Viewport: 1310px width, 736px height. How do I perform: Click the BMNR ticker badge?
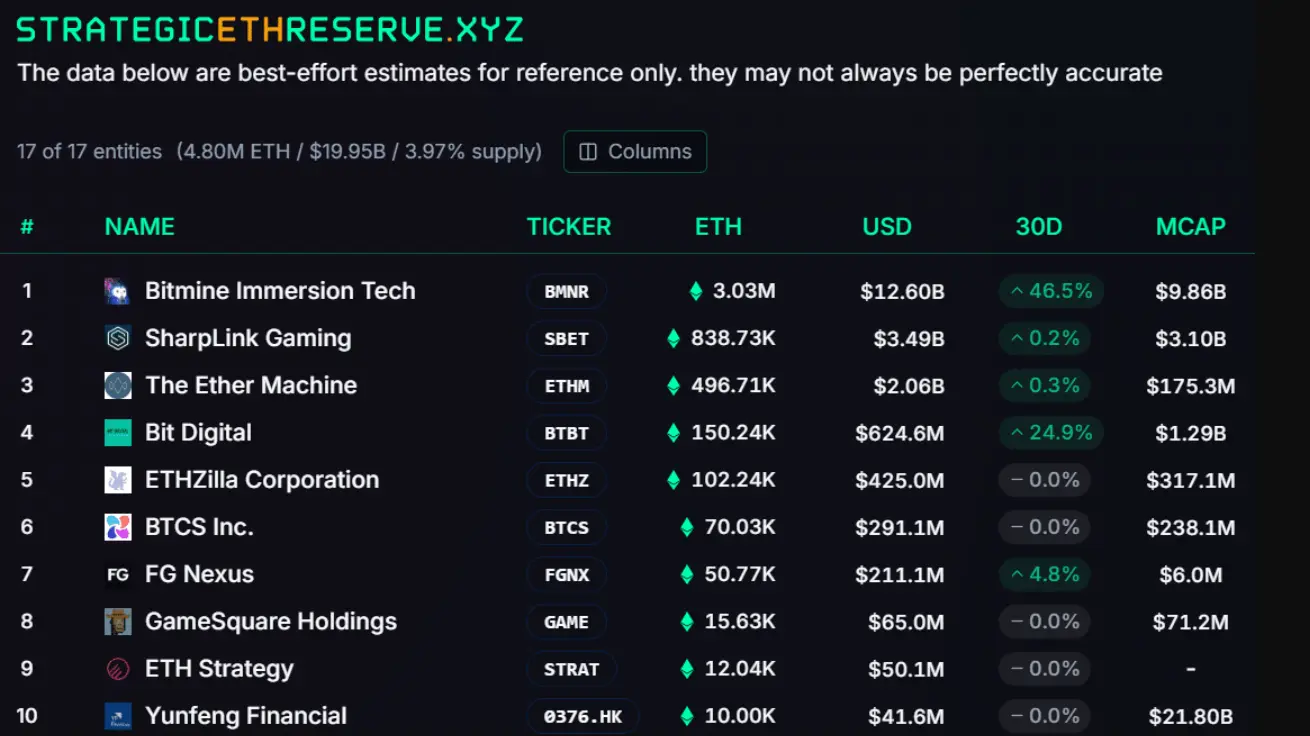point(567,292)
